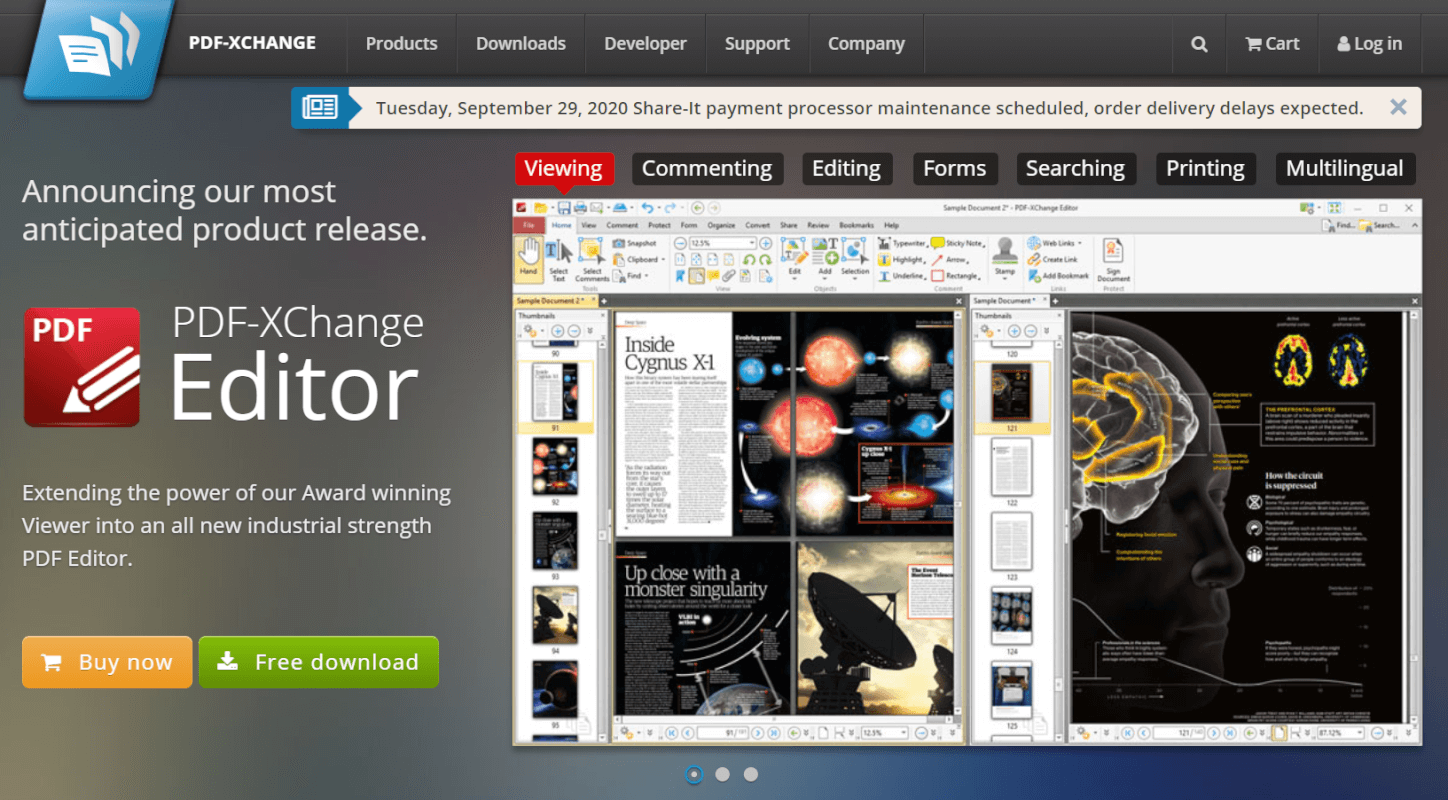Select the Arrow comment tool
Image resolution: width=1448 pixels, height=800 pixels.
click(x=950, y=259)
